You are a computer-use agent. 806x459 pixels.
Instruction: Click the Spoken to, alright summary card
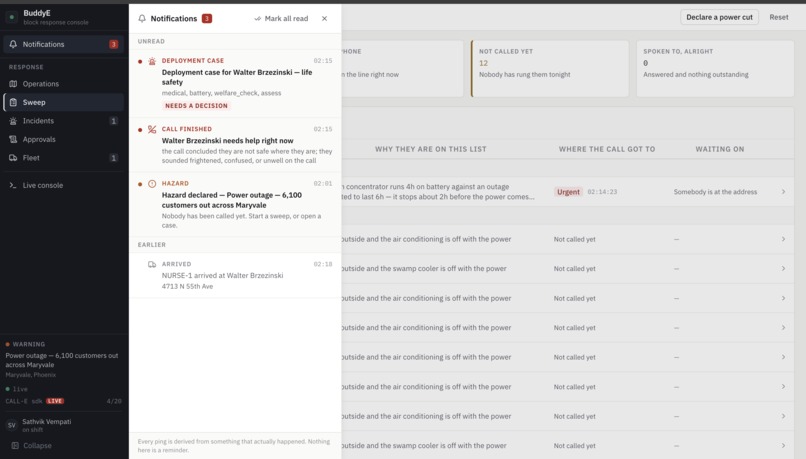pos(715,69)
